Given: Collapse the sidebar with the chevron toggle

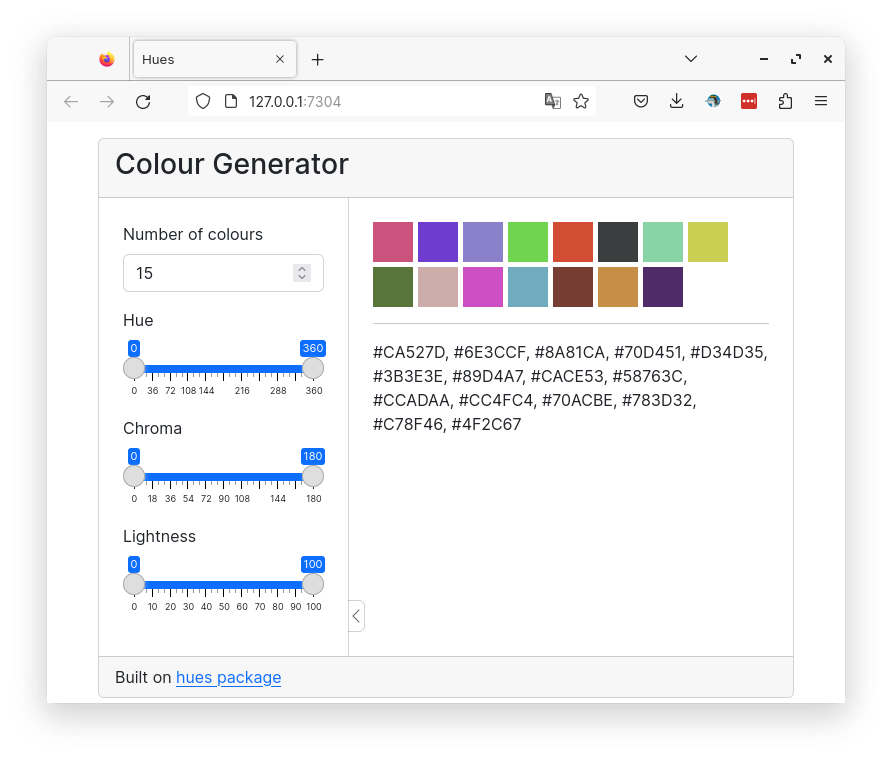Looking at the screenshot, I should [356, 616].
